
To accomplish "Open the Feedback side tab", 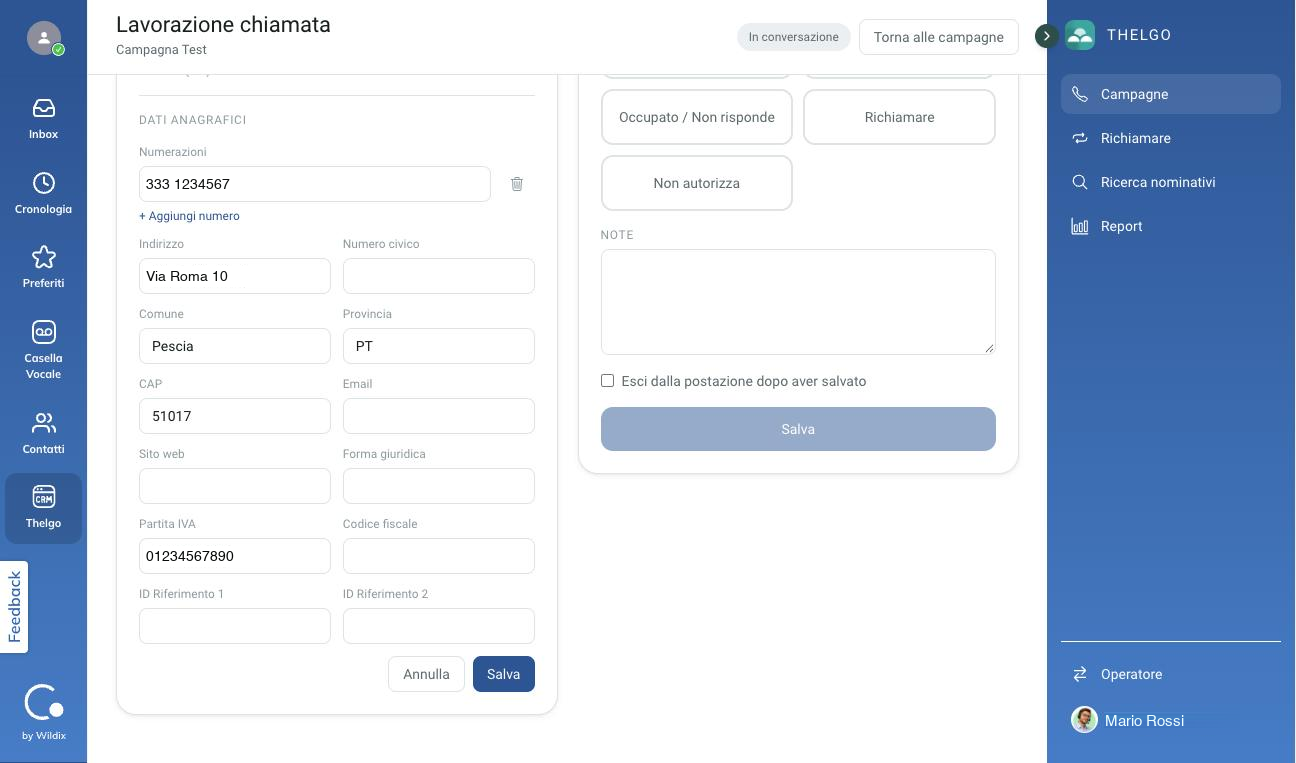I will (x=14, y=607).
